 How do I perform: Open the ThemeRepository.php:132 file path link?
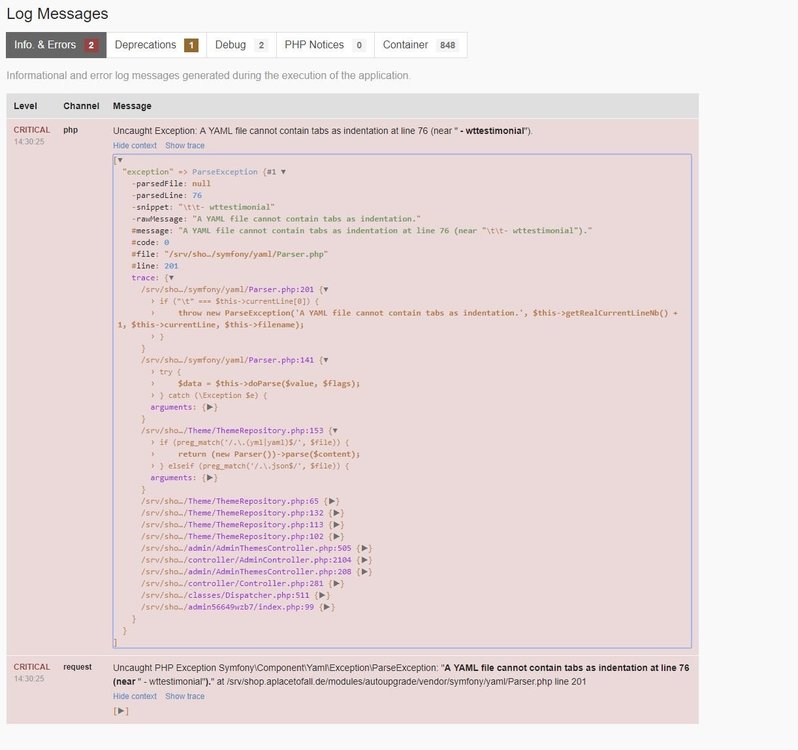[232, 513]
